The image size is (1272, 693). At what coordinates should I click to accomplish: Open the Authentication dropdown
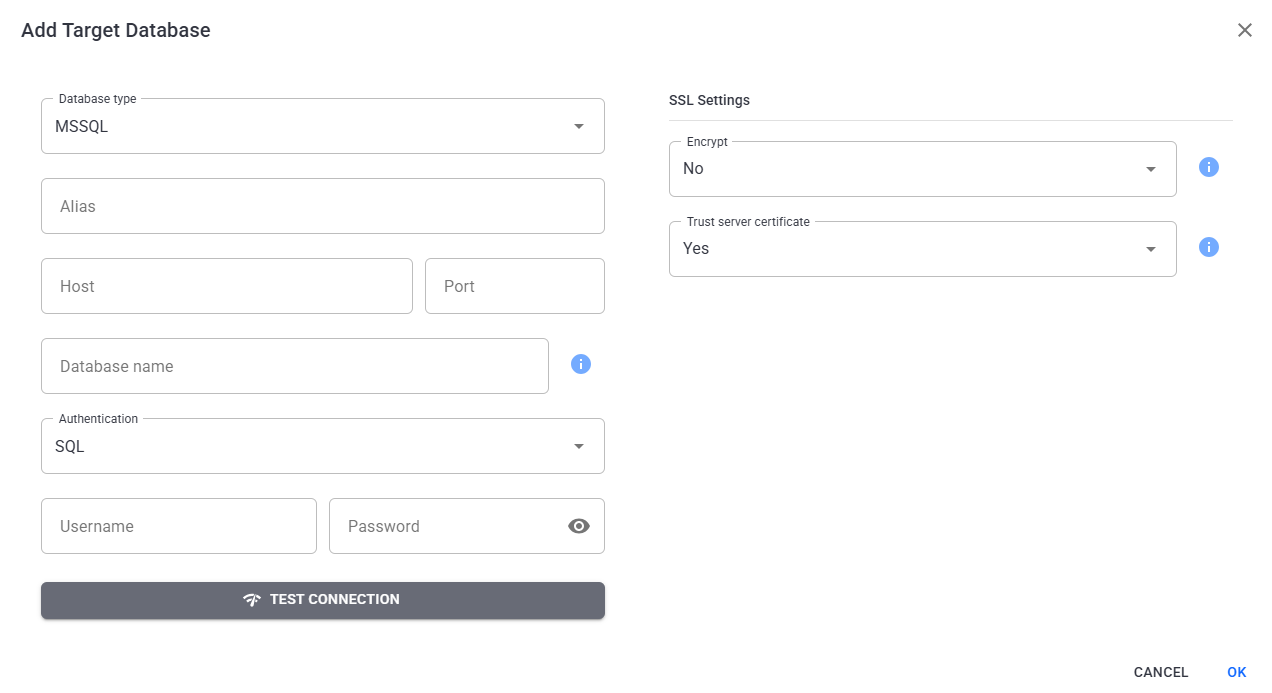[x=323, y=446]
